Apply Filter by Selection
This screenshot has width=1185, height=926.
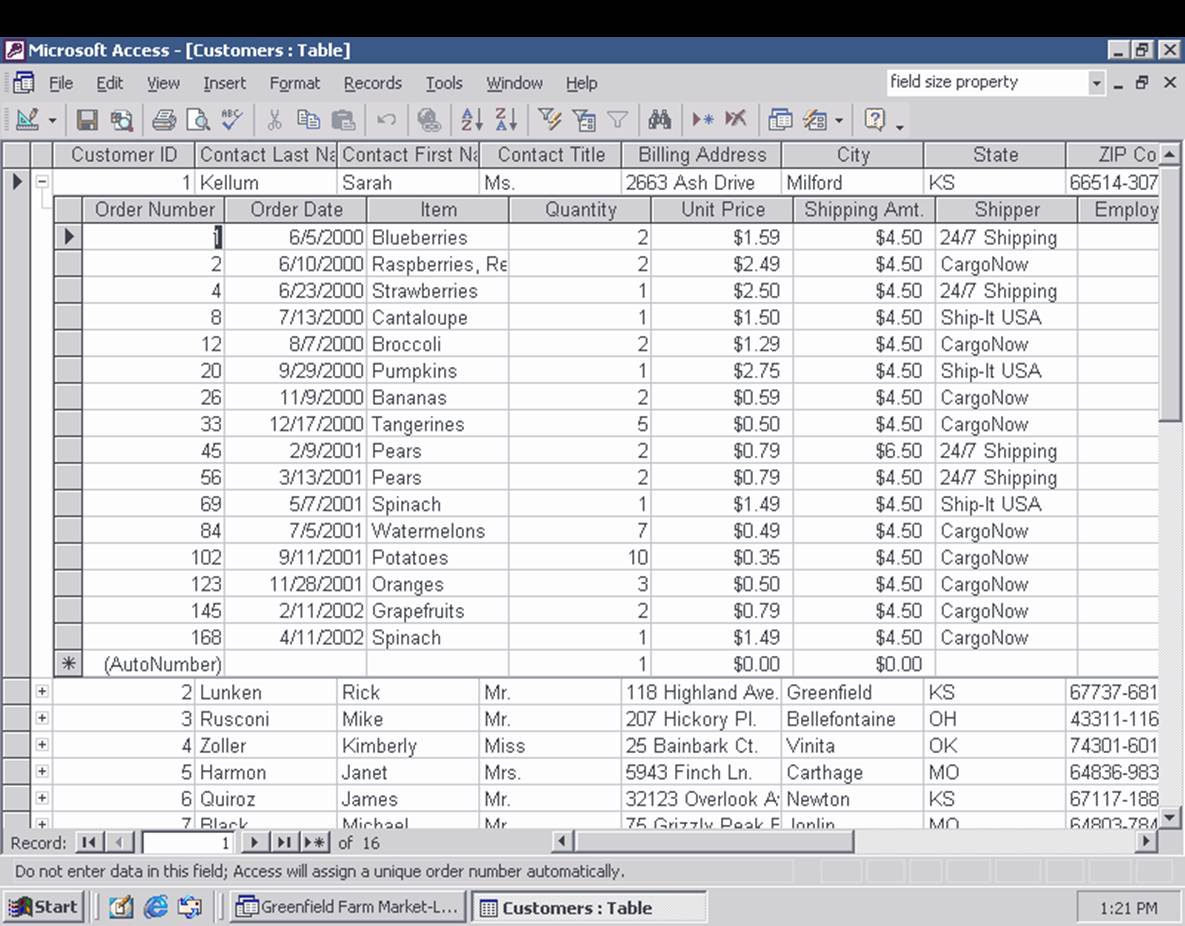pyautogui.click(x=548, y=119)
